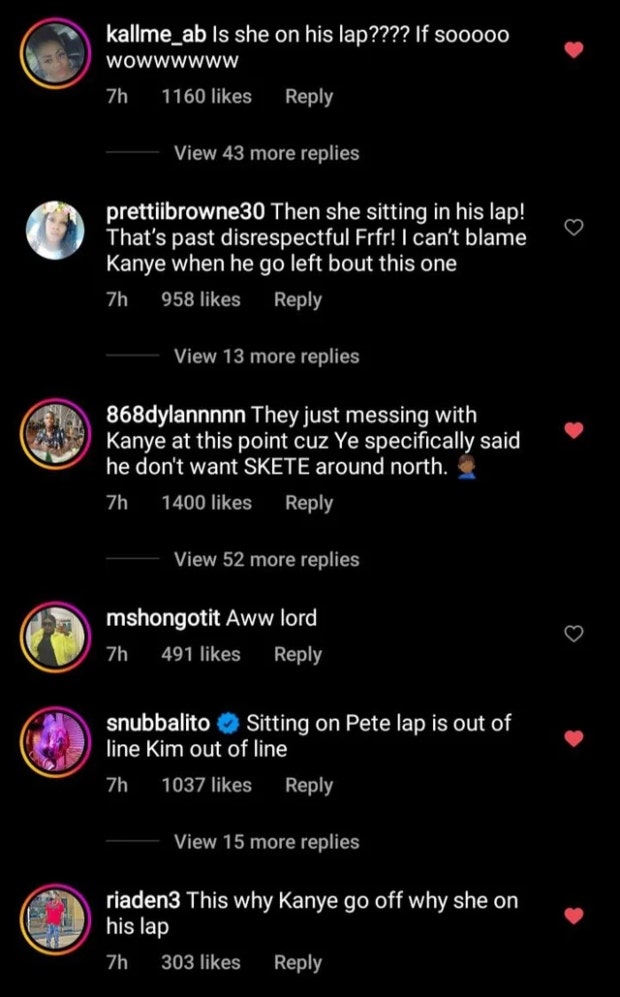
Task: Open snubbalito's profile avatar
Action: (x=54, y=741)
